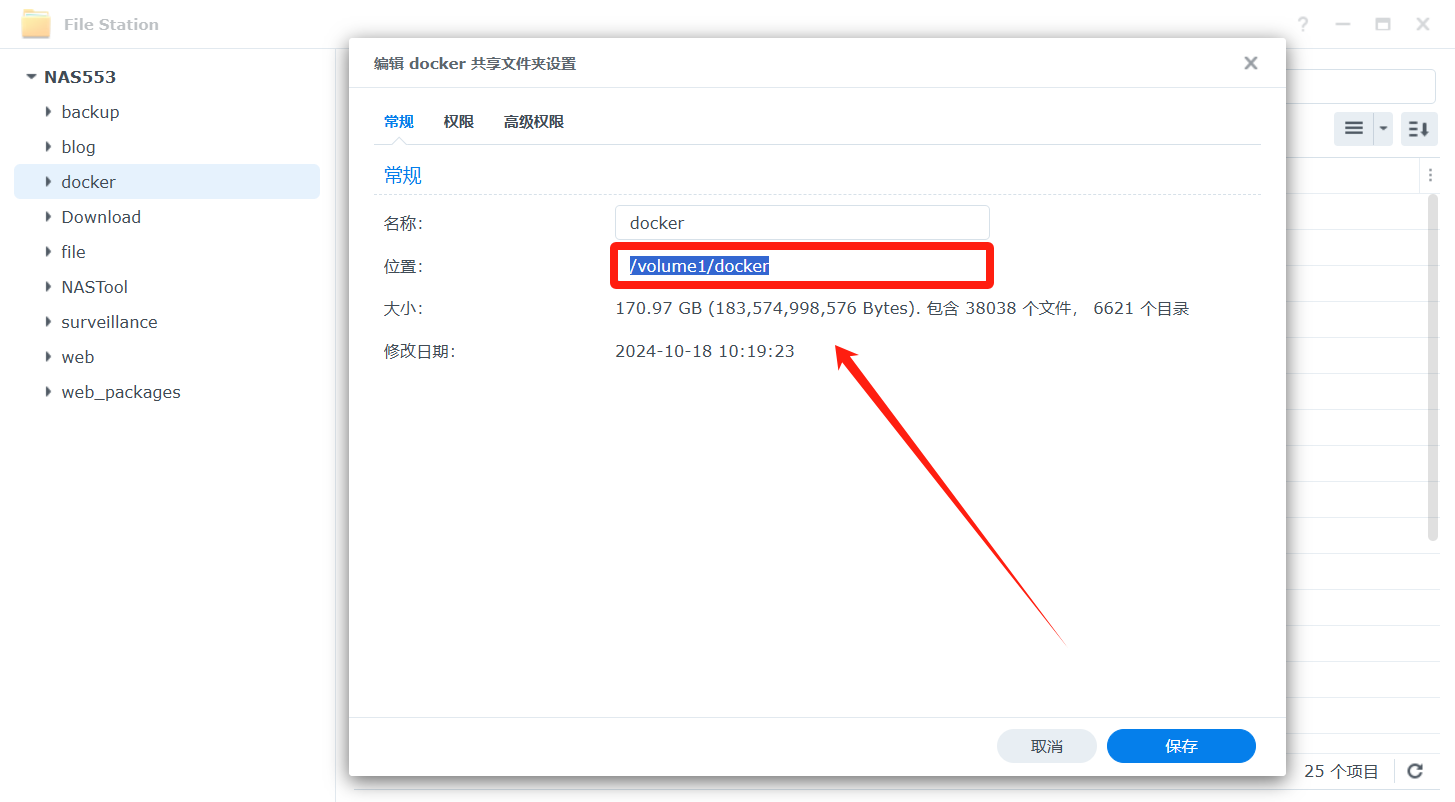Click the File Station folder icon
The height and width of the screenshot is (802, 1455).
tap(36, 24)
